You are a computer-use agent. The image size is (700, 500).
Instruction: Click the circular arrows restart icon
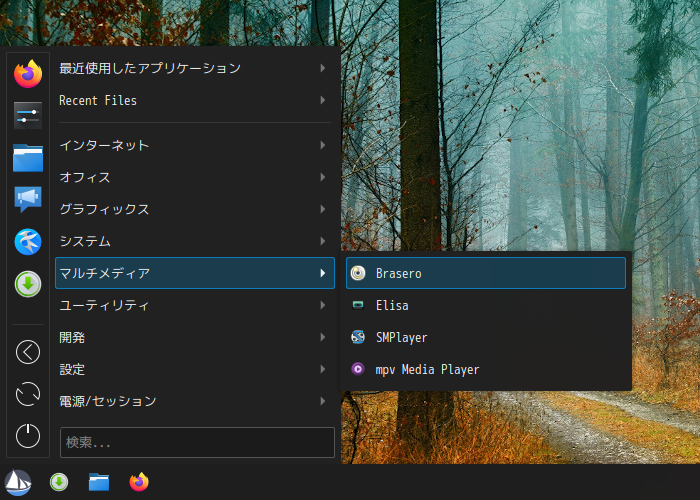tap(28, 394)
